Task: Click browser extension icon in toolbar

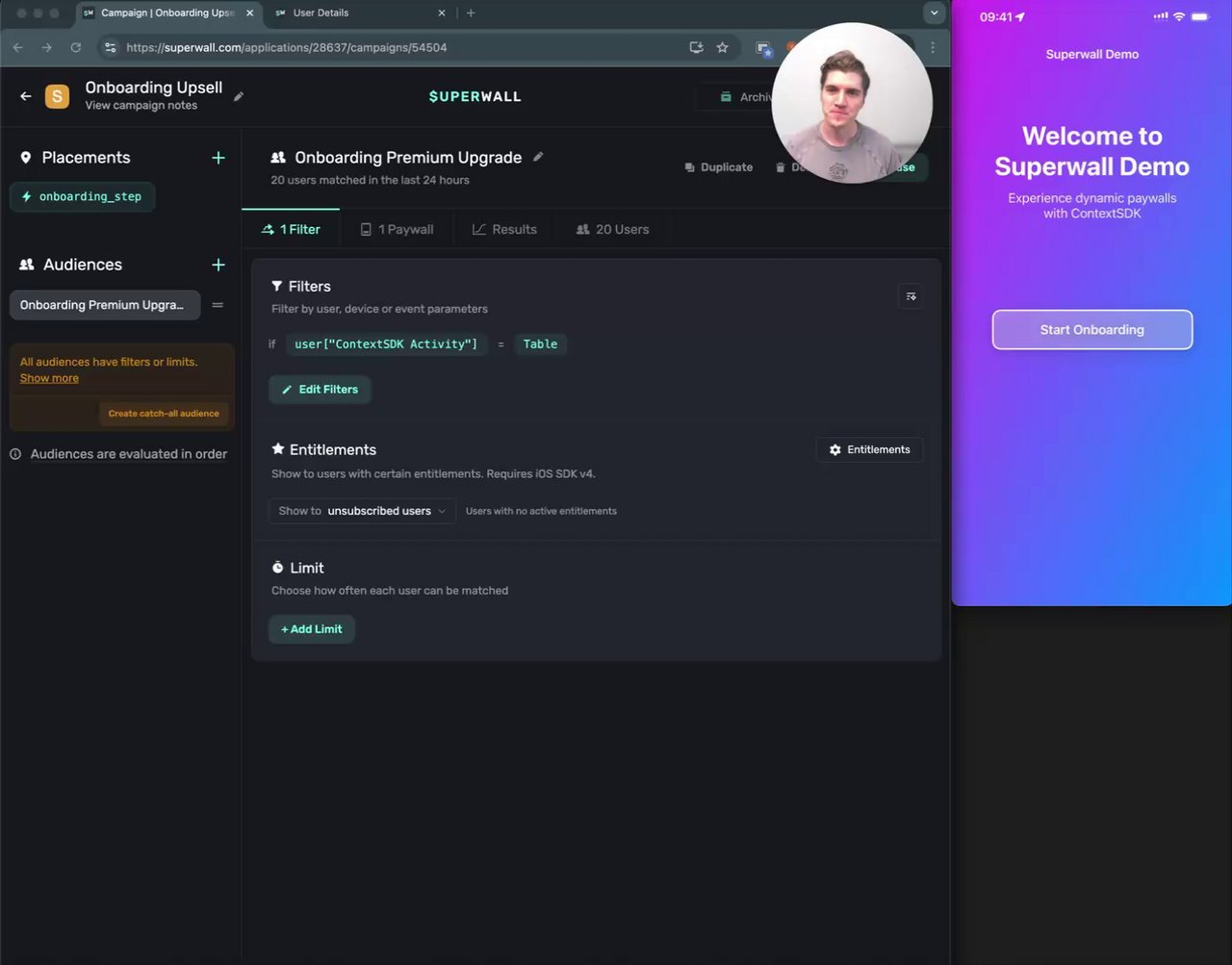Action: click(763, 47)
